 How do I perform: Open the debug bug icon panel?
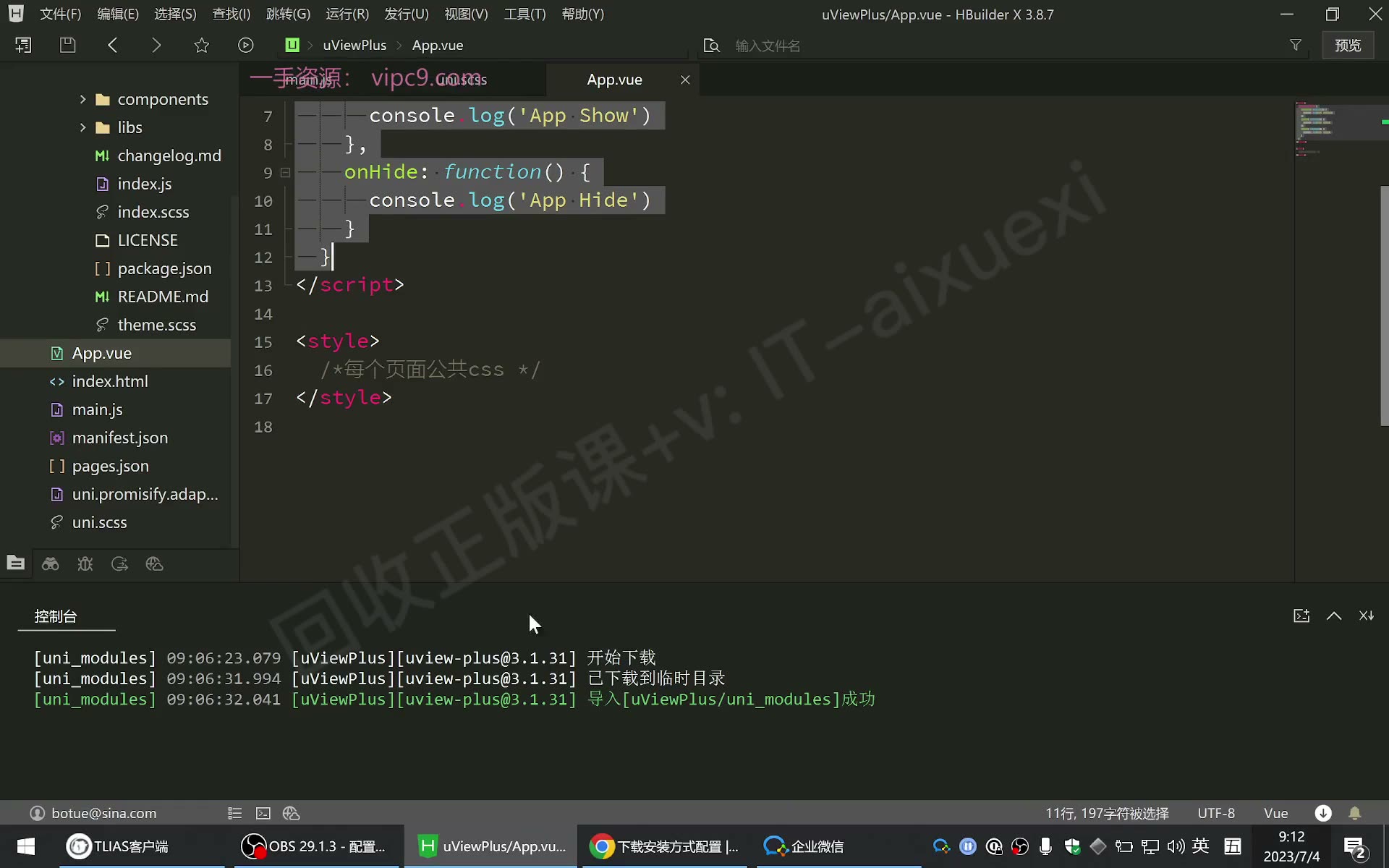coord(85,564)
